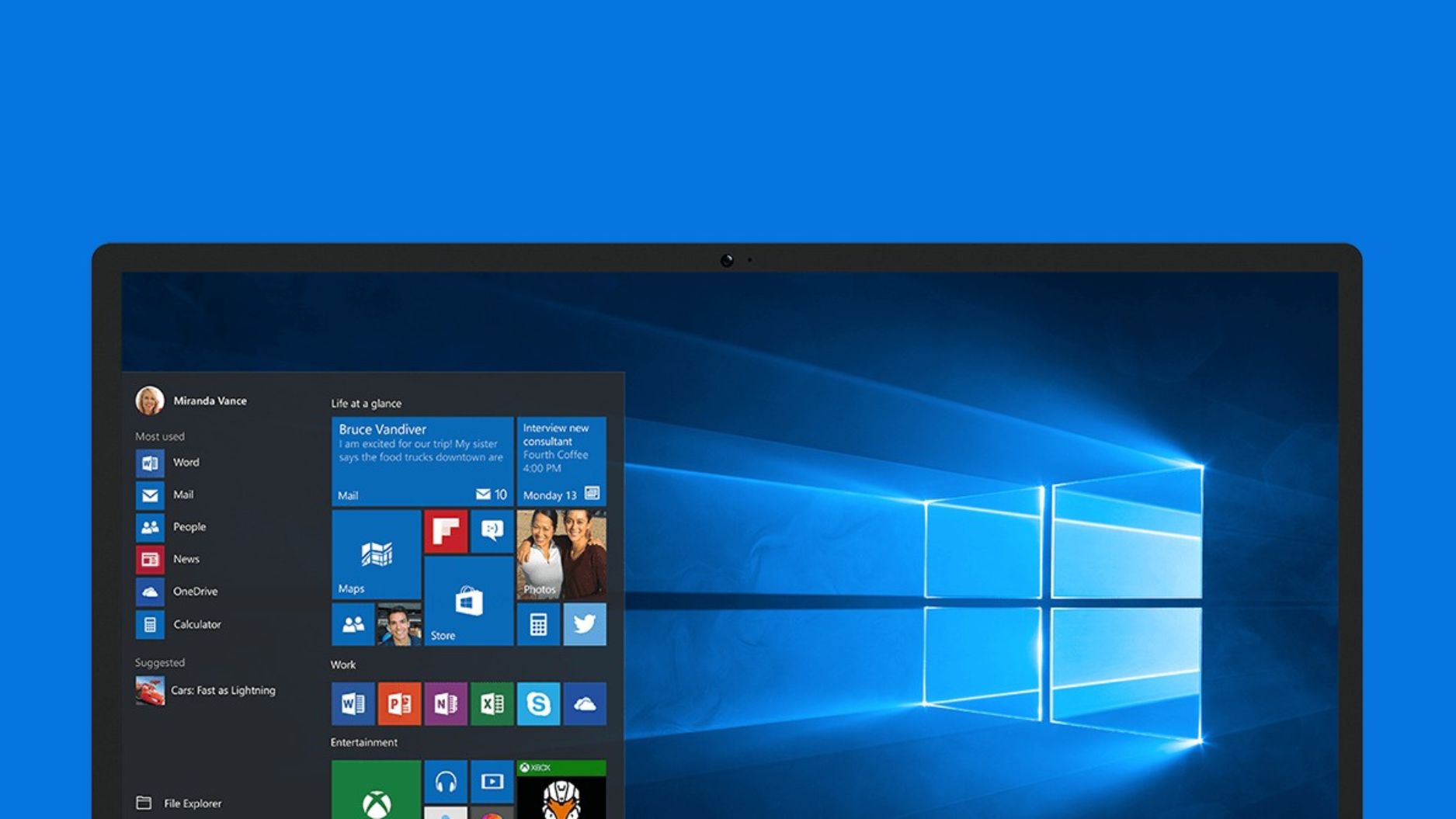Launch the Skype tile under Work
The width and height of the screenshot is (1456, 819).
pos(538,704)
